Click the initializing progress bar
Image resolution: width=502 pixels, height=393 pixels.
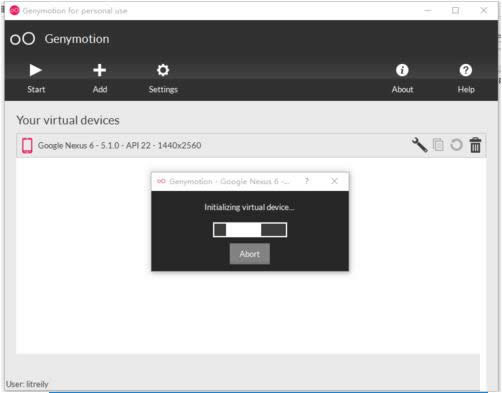tap(250, 230)
